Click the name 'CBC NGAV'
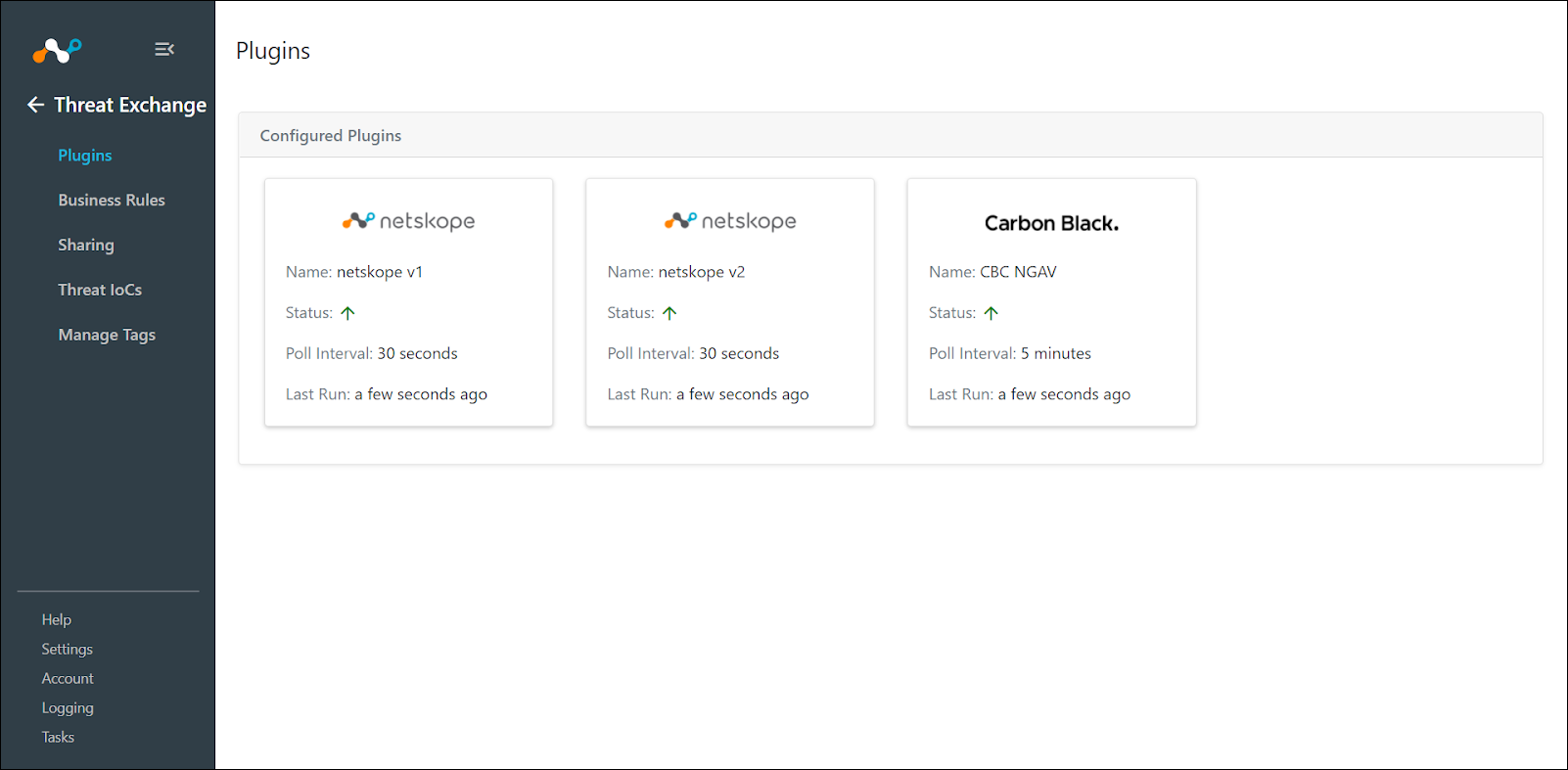This screenshot has height=770, width=1568. click(1018, 272)
